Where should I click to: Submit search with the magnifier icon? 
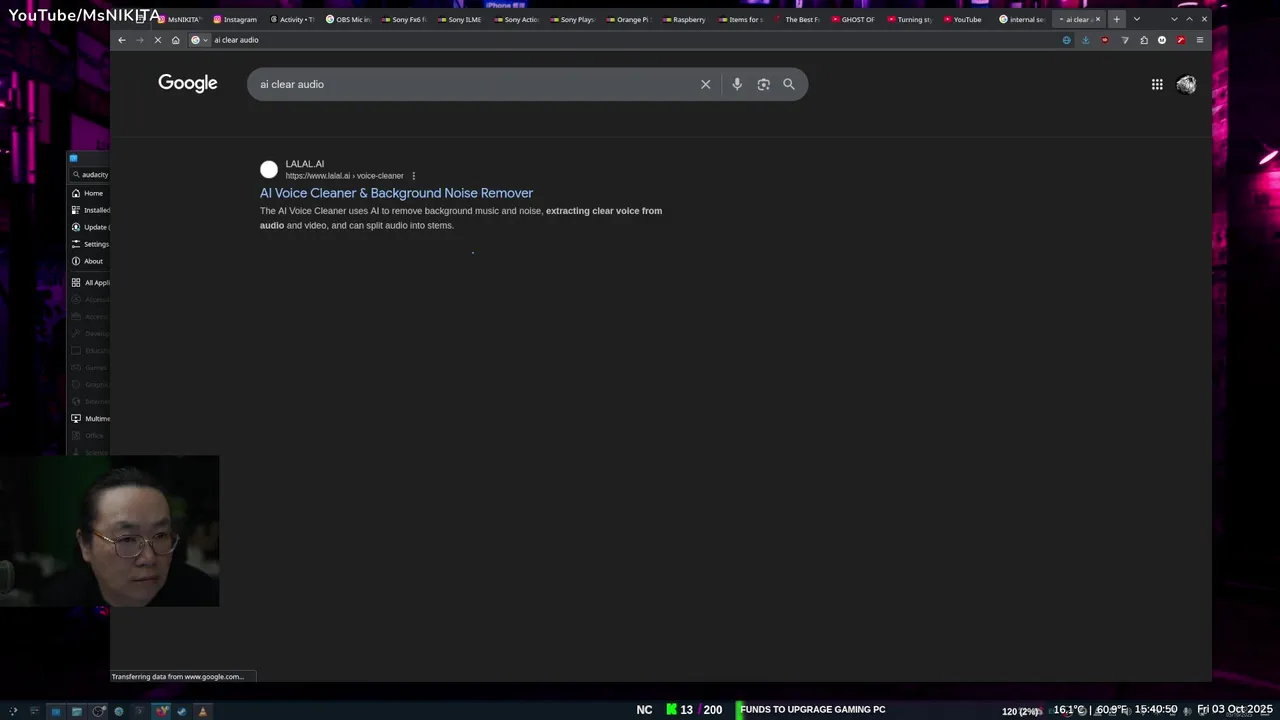coord(789,84)
